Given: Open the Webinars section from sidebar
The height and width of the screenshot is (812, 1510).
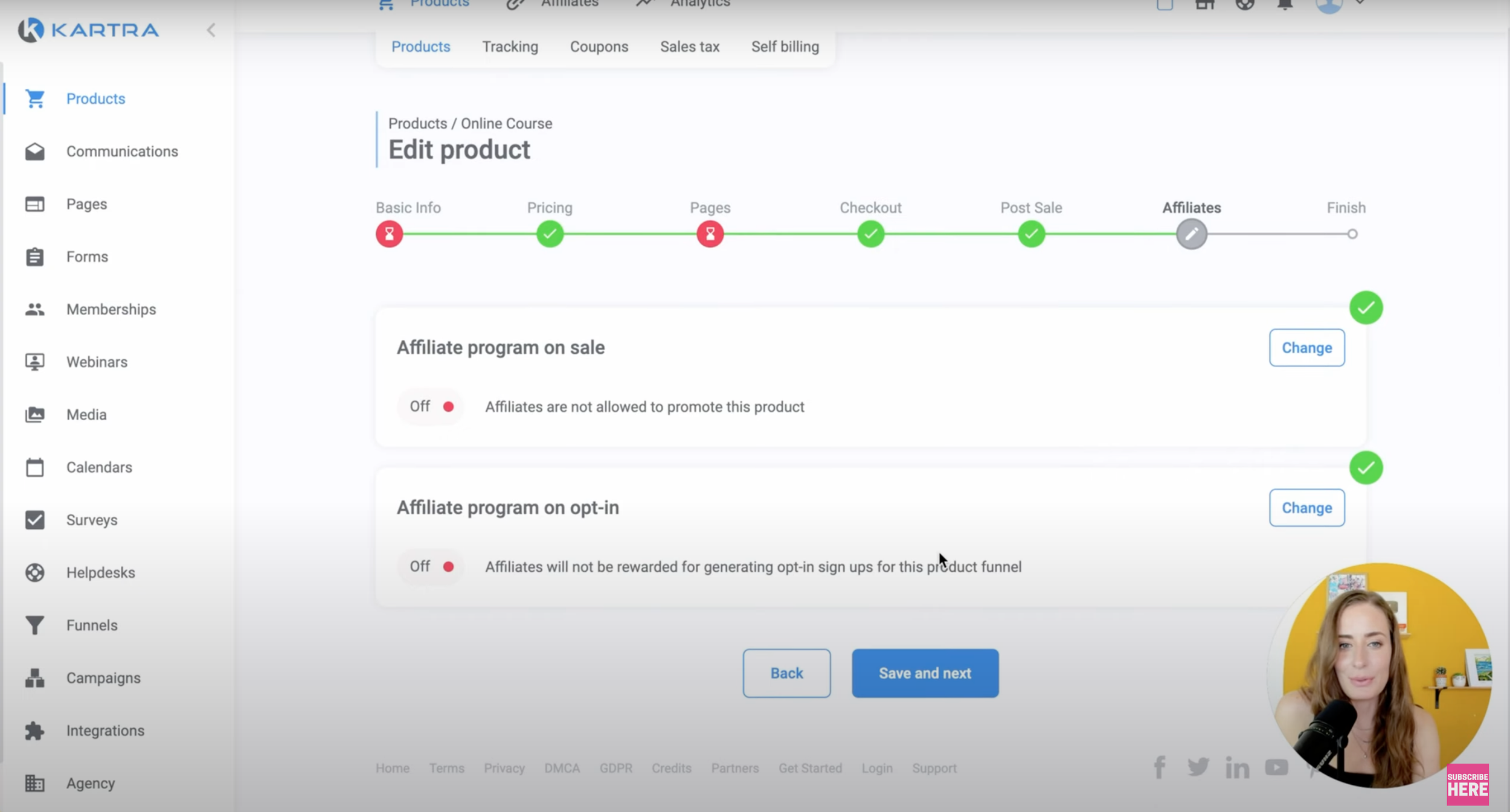Looking at the screenshot, I should click(x=34, y=362).
